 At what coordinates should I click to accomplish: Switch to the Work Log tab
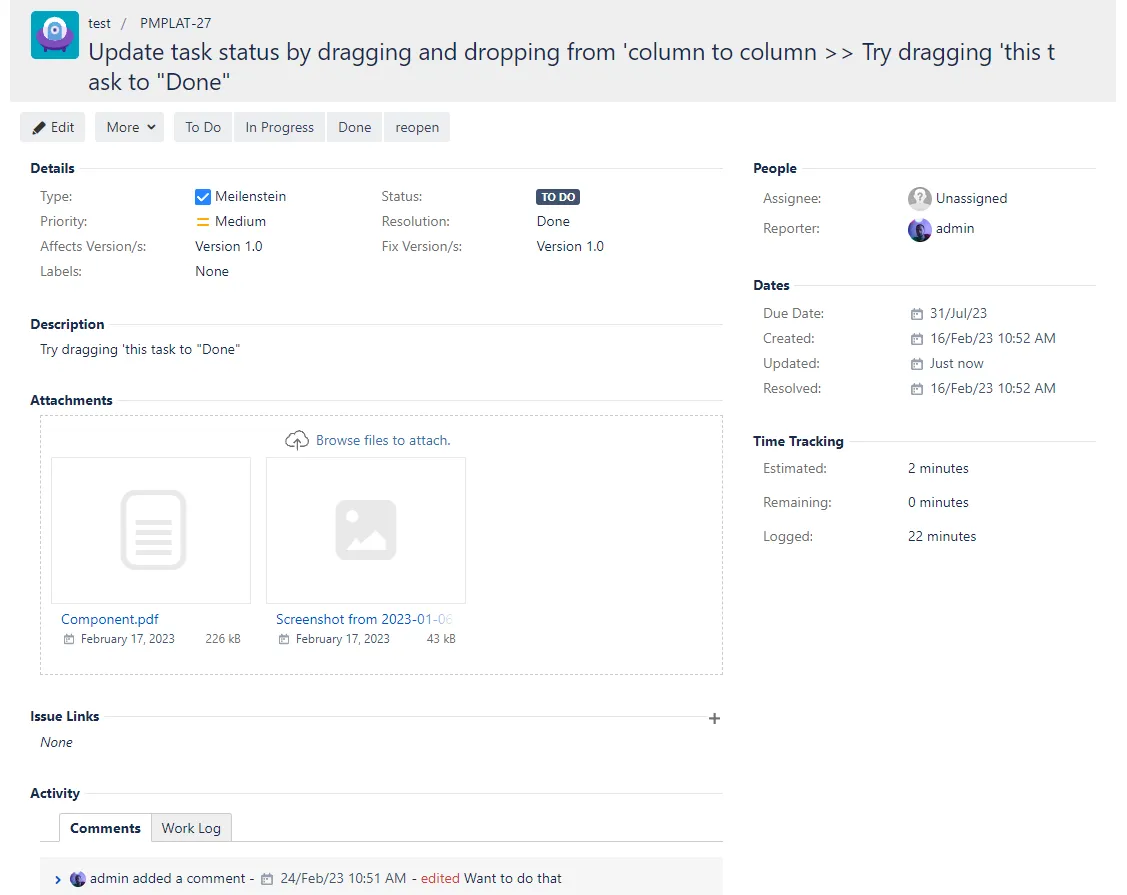191,828
